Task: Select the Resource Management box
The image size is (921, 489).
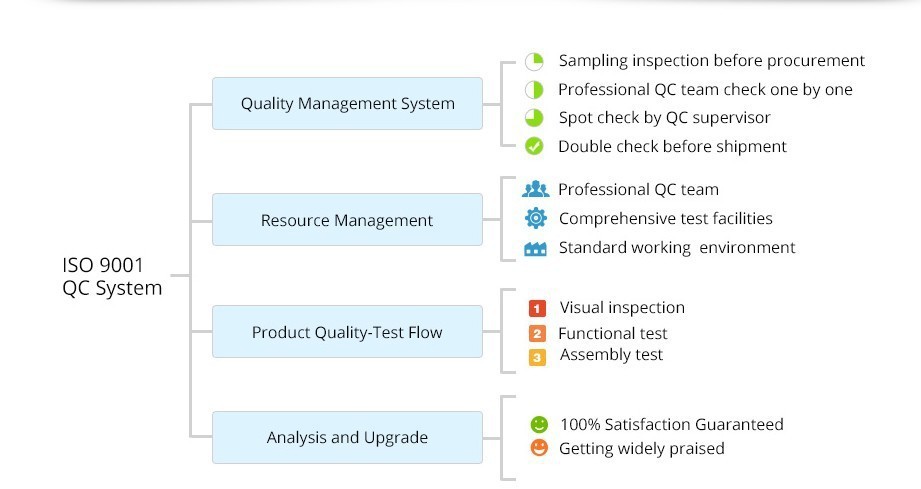Action: (x=347, y=220)
